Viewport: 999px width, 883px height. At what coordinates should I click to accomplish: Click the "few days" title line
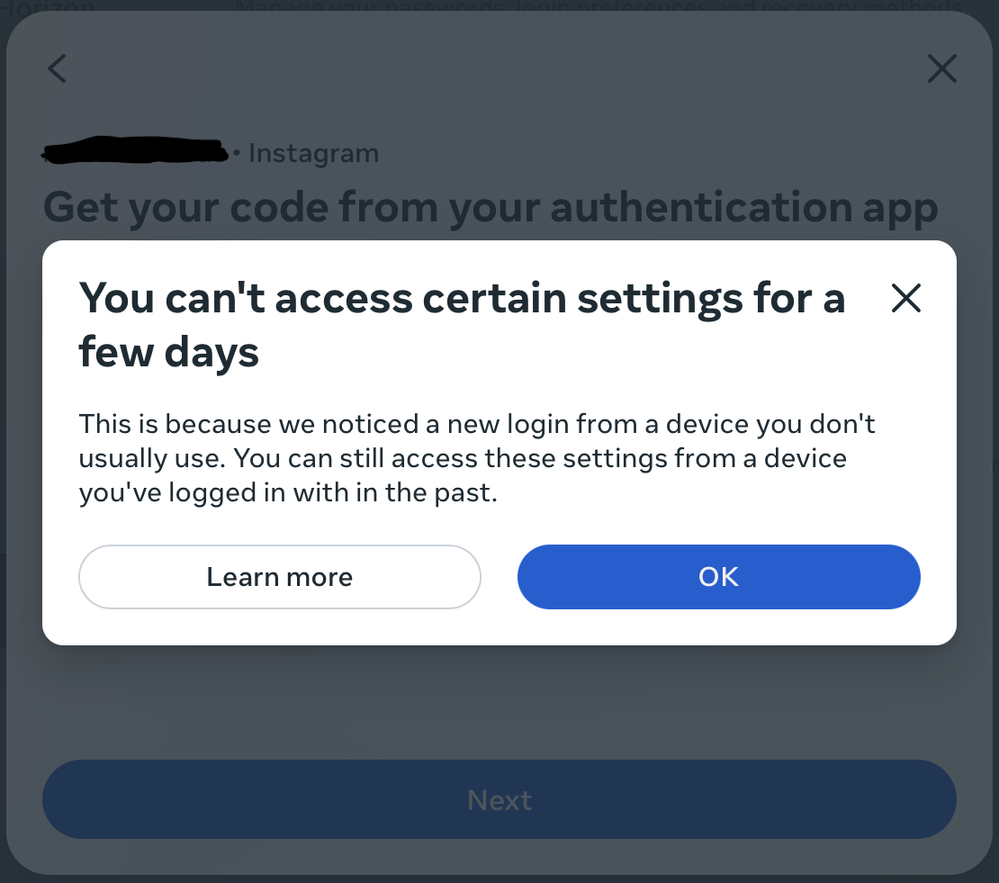tap(169, 352)
